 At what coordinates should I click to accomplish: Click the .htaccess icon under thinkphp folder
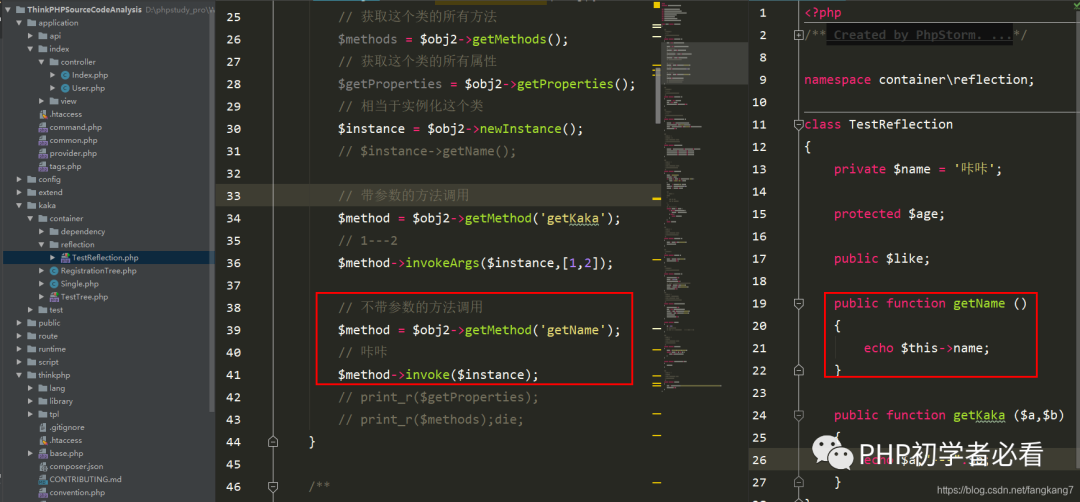pos(43,441)
